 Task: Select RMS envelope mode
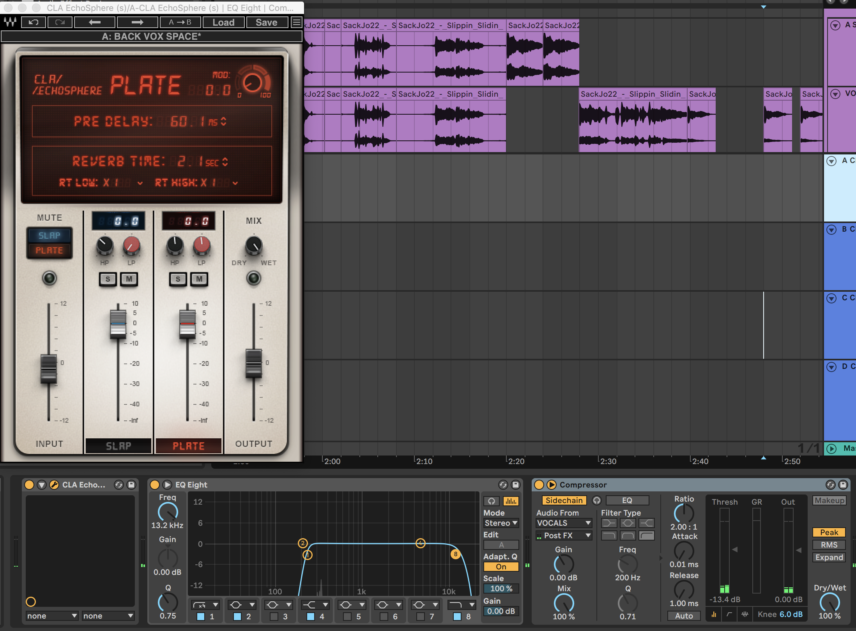pyautogui.click(x=829, y=545)
